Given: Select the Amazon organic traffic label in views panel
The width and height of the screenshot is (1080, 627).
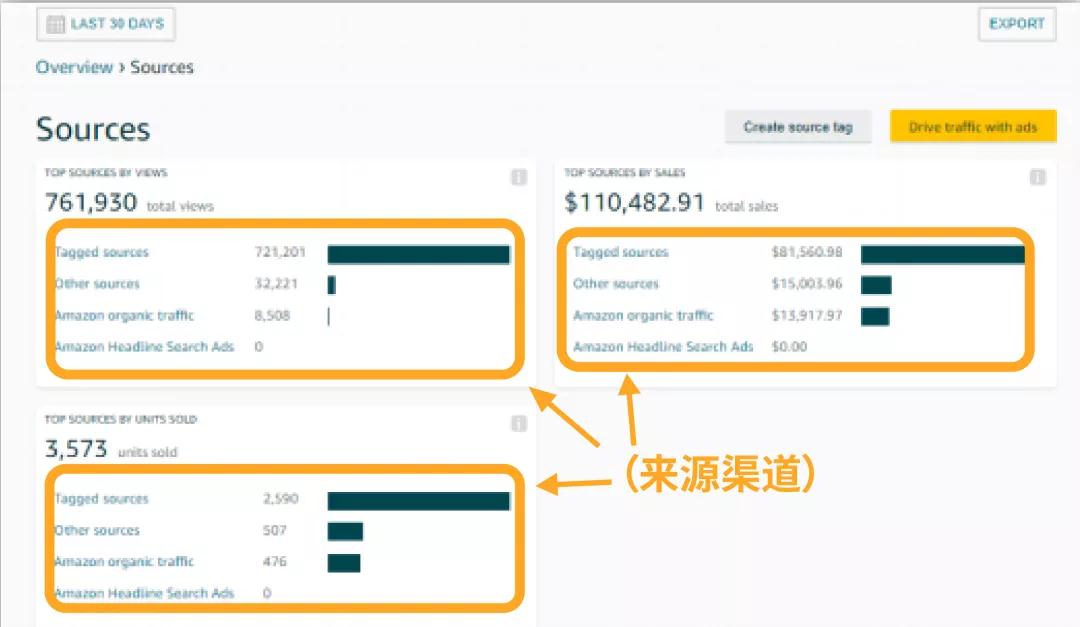Looking at the screenshot, I should pyautogui.click(x=123, y=315).
